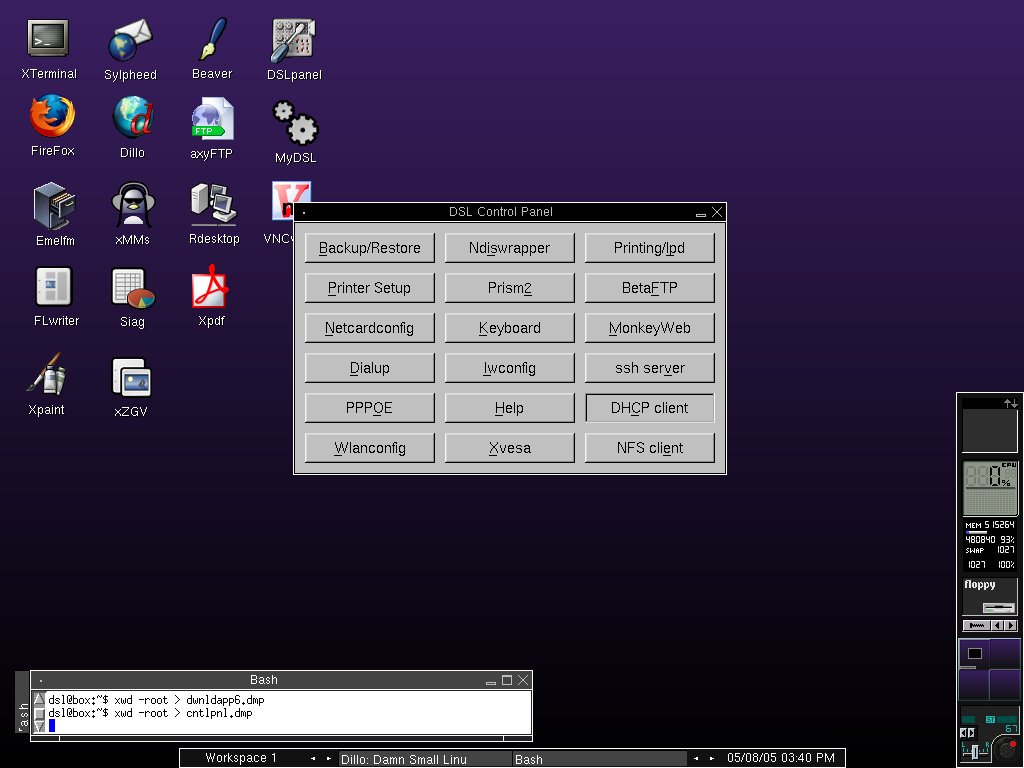Click the CPU monitor dock applet
The image size is (1024, 768).
pos(990,488)
